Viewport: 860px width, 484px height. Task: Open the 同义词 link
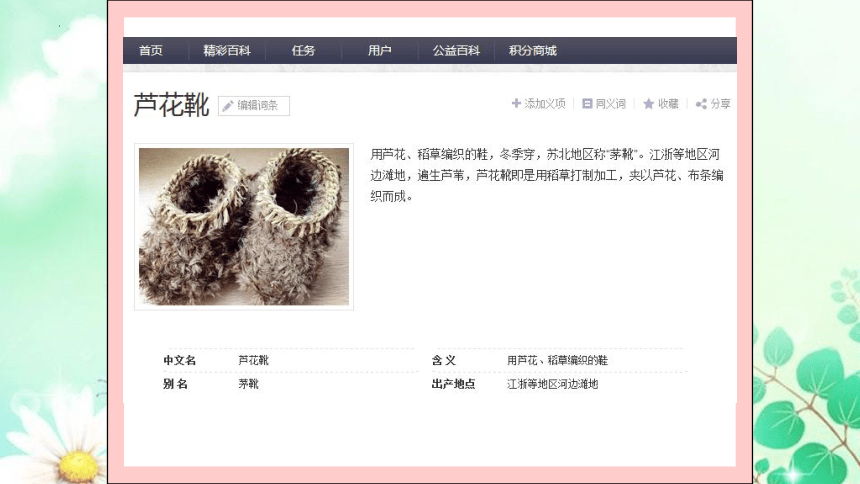coord(610,104)
